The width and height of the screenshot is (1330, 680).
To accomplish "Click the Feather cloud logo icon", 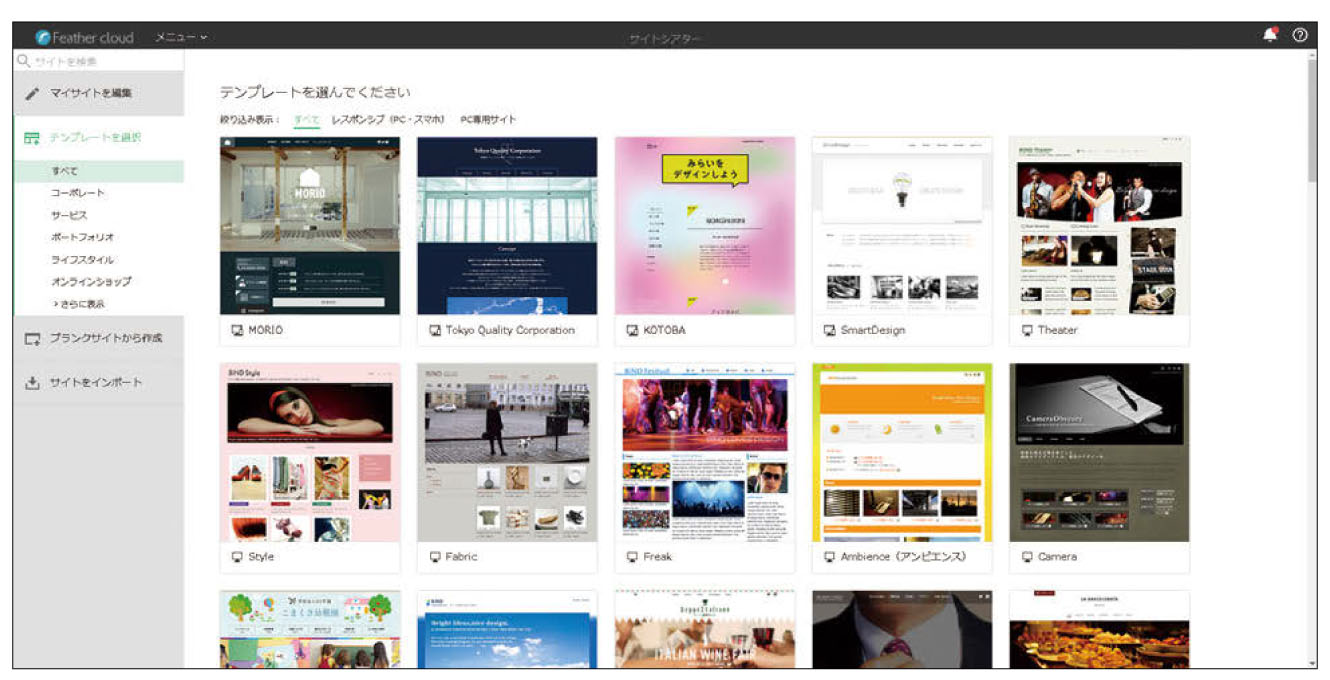I will (x=43, y=37).
